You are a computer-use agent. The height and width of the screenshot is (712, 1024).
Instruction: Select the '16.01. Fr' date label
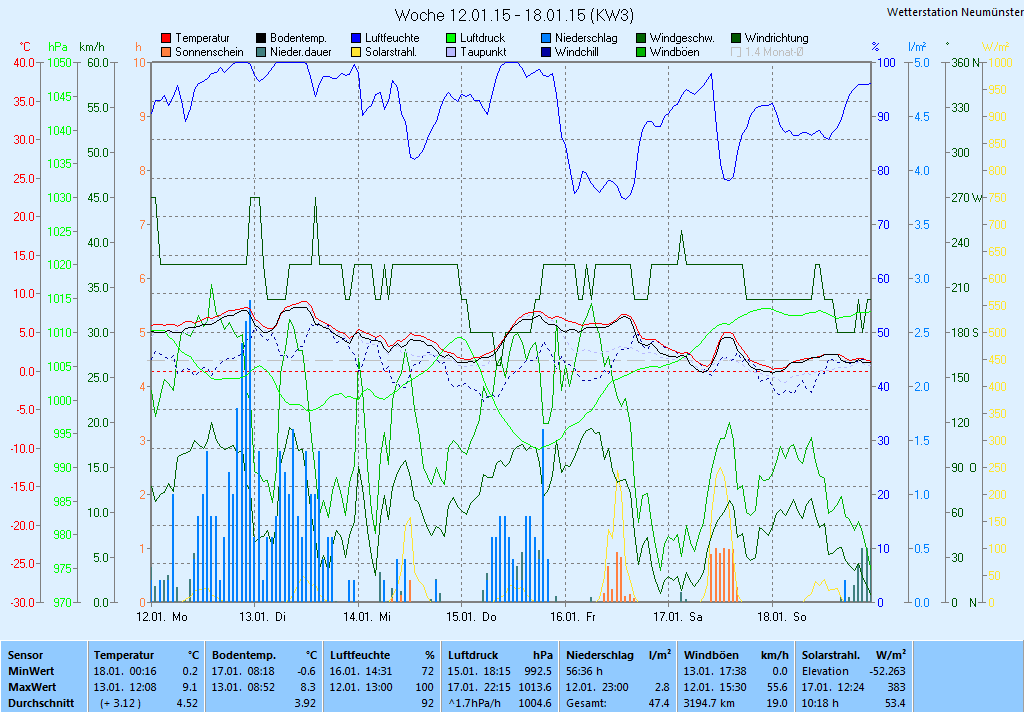point(573,617)
